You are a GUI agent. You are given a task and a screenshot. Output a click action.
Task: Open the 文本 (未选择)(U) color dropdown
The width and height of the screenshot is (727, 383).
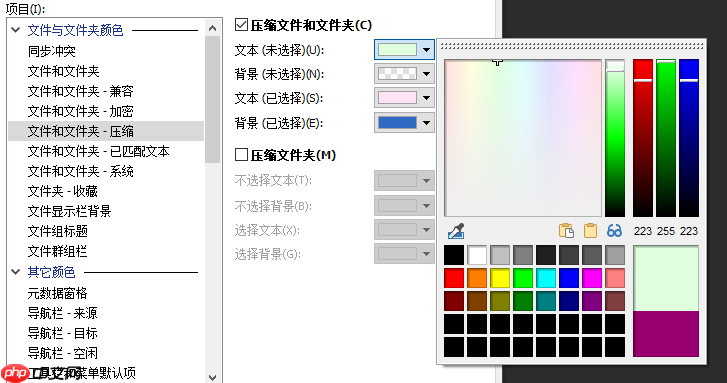404,50
